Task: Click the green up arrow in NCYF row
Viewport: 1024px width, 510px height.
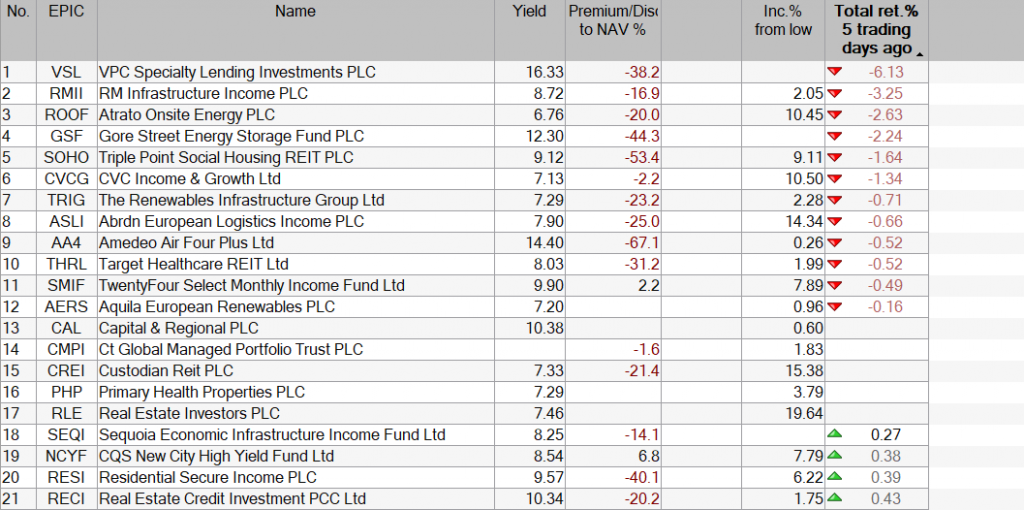Action: 835,456
